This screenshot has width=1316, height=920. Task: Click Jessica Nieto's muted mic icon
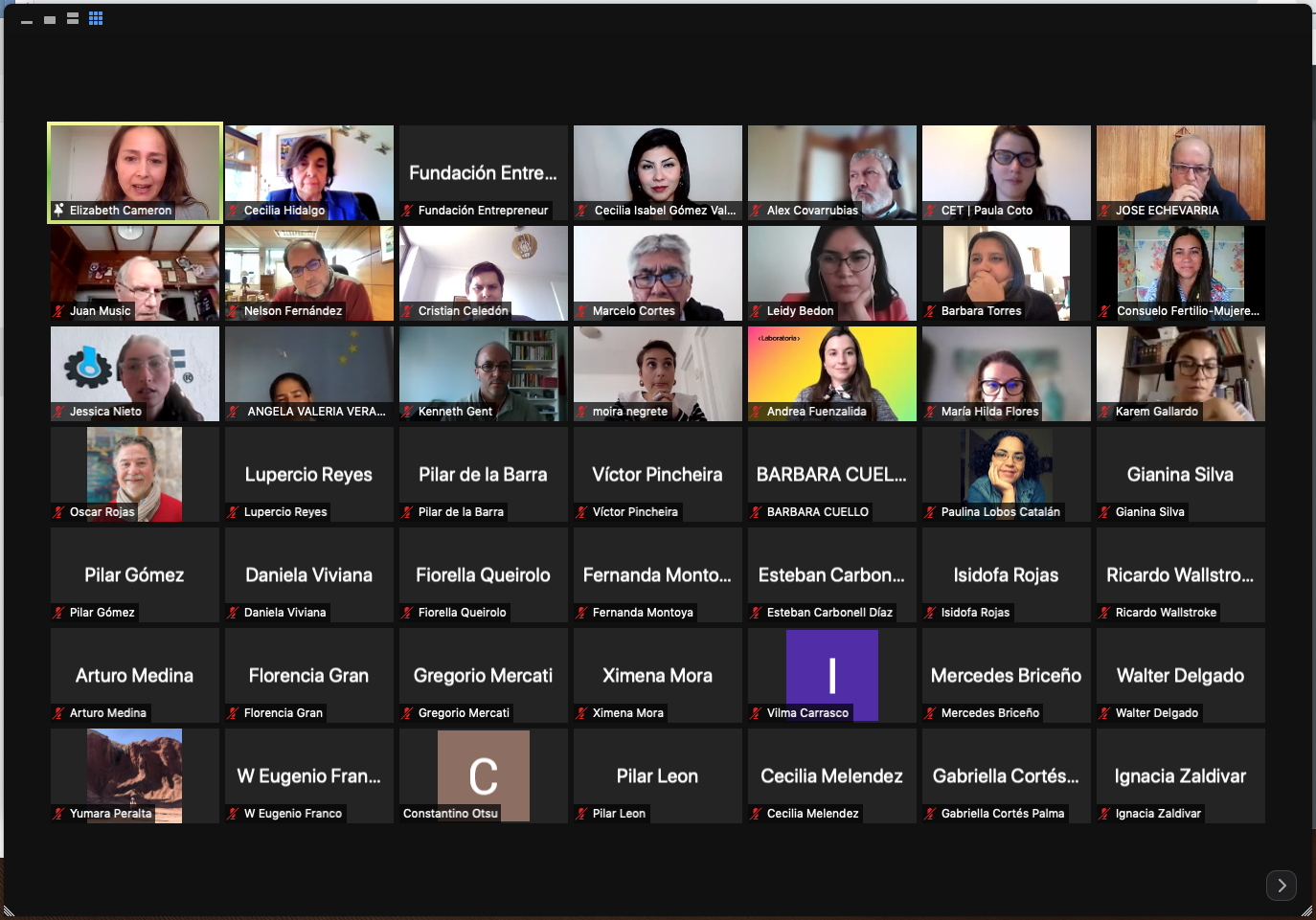(58, 412)
